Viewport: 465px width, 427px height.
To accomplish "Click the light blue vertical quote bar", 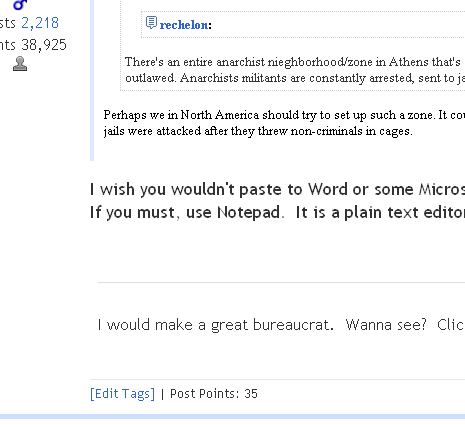I will (x=92, y=80).
